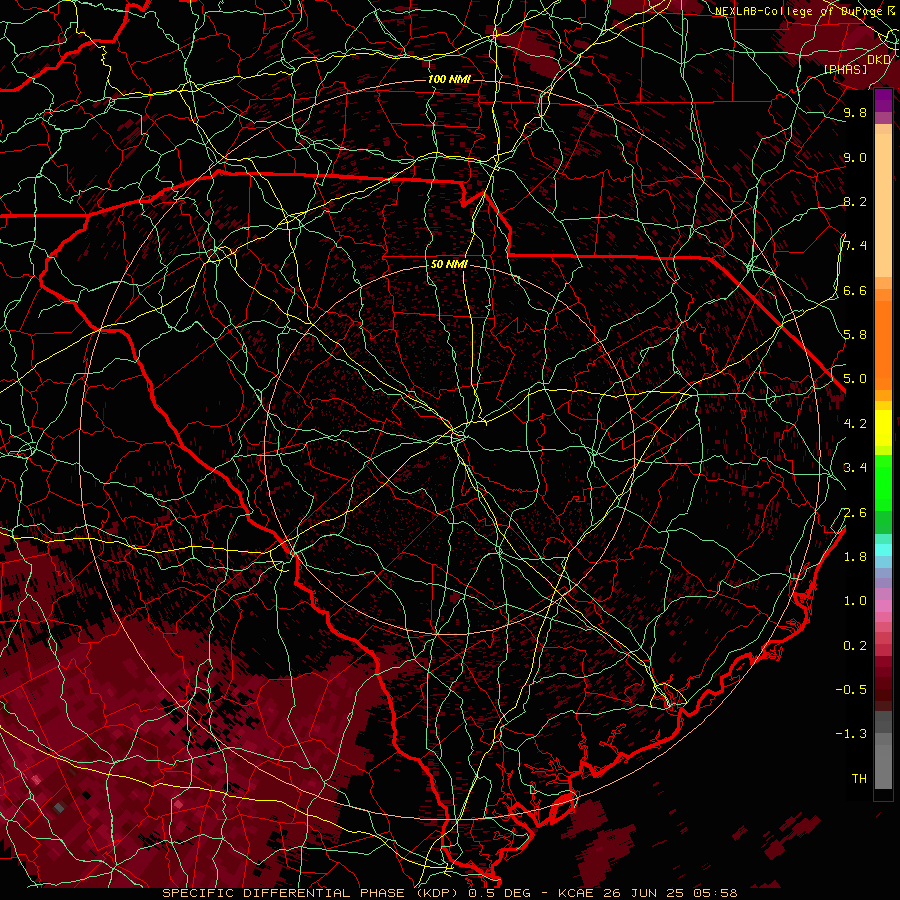Click the bright green segment of the color bar
Viewport: 900px width, 900px height.
(883, 482)
